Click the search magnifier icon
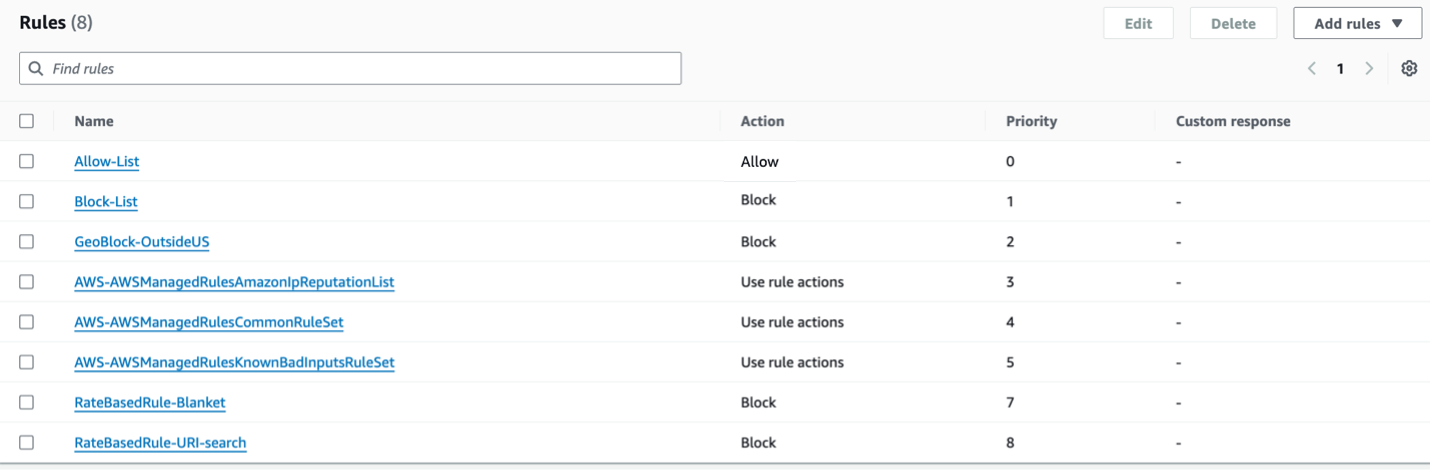This screenshot has height=473, width=1430. 36,69
